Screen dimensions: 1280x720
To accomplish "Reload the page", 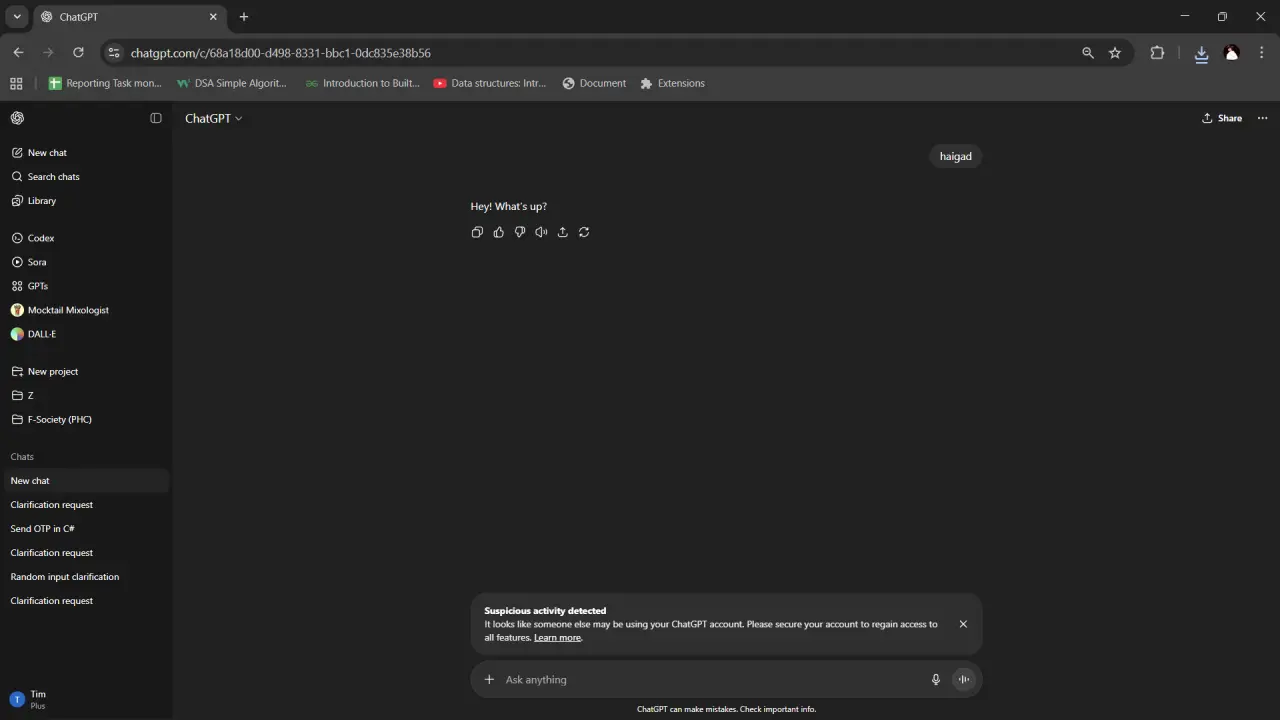I will pyautogui.click(x=78, y=53).
